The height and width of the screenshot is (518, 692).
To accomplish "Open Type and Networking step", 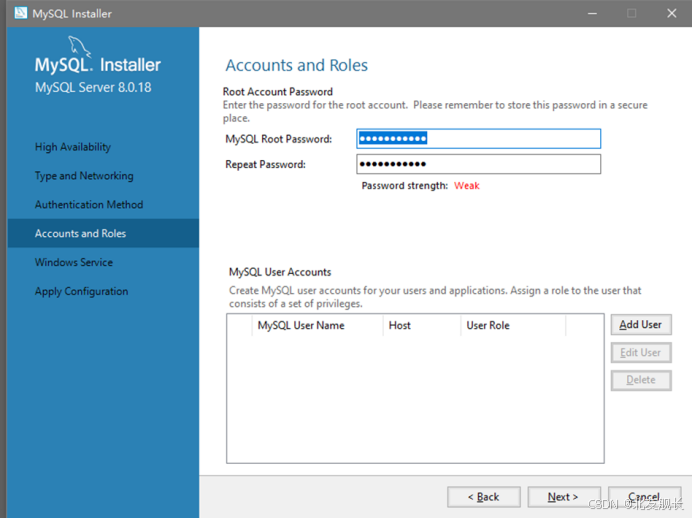I will (84, 176).
